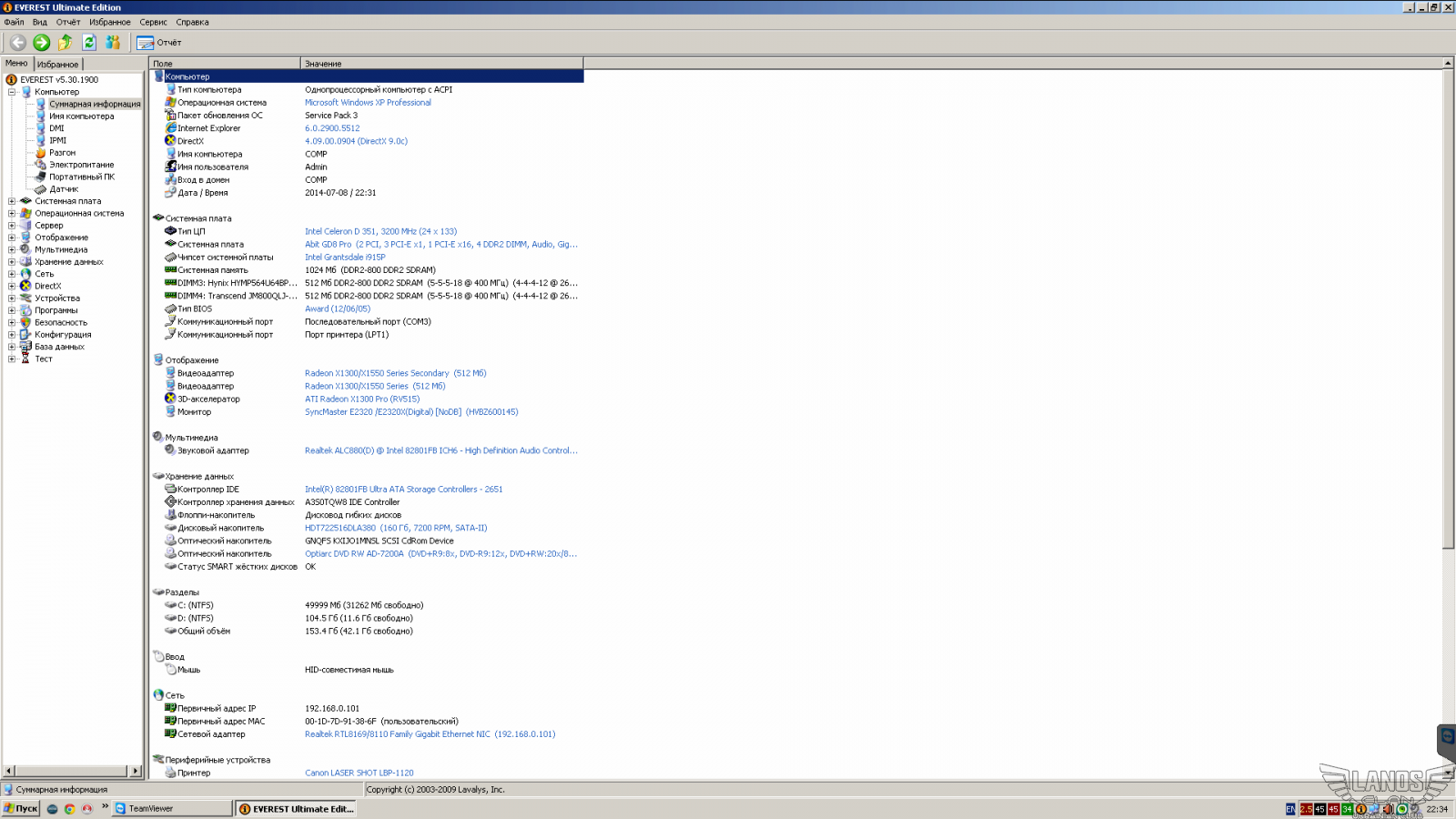Click the Up folder toolbar icon

pos(66,43)
